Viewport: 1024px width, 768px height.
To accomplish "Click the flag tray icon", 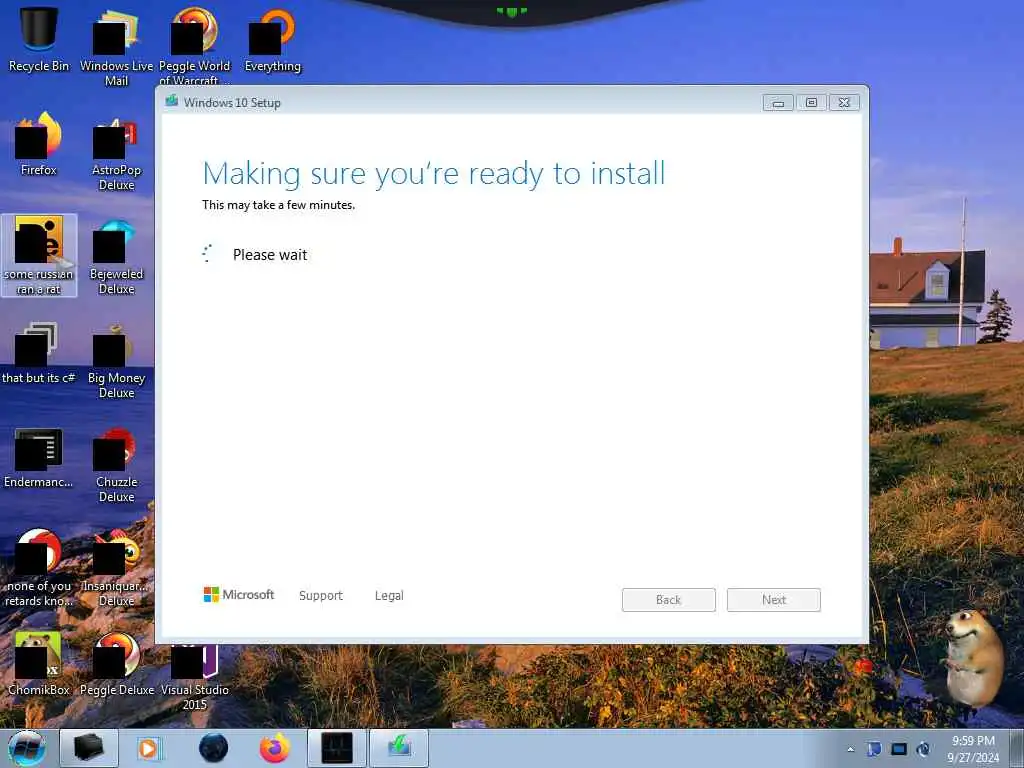I will click(874, 749).
